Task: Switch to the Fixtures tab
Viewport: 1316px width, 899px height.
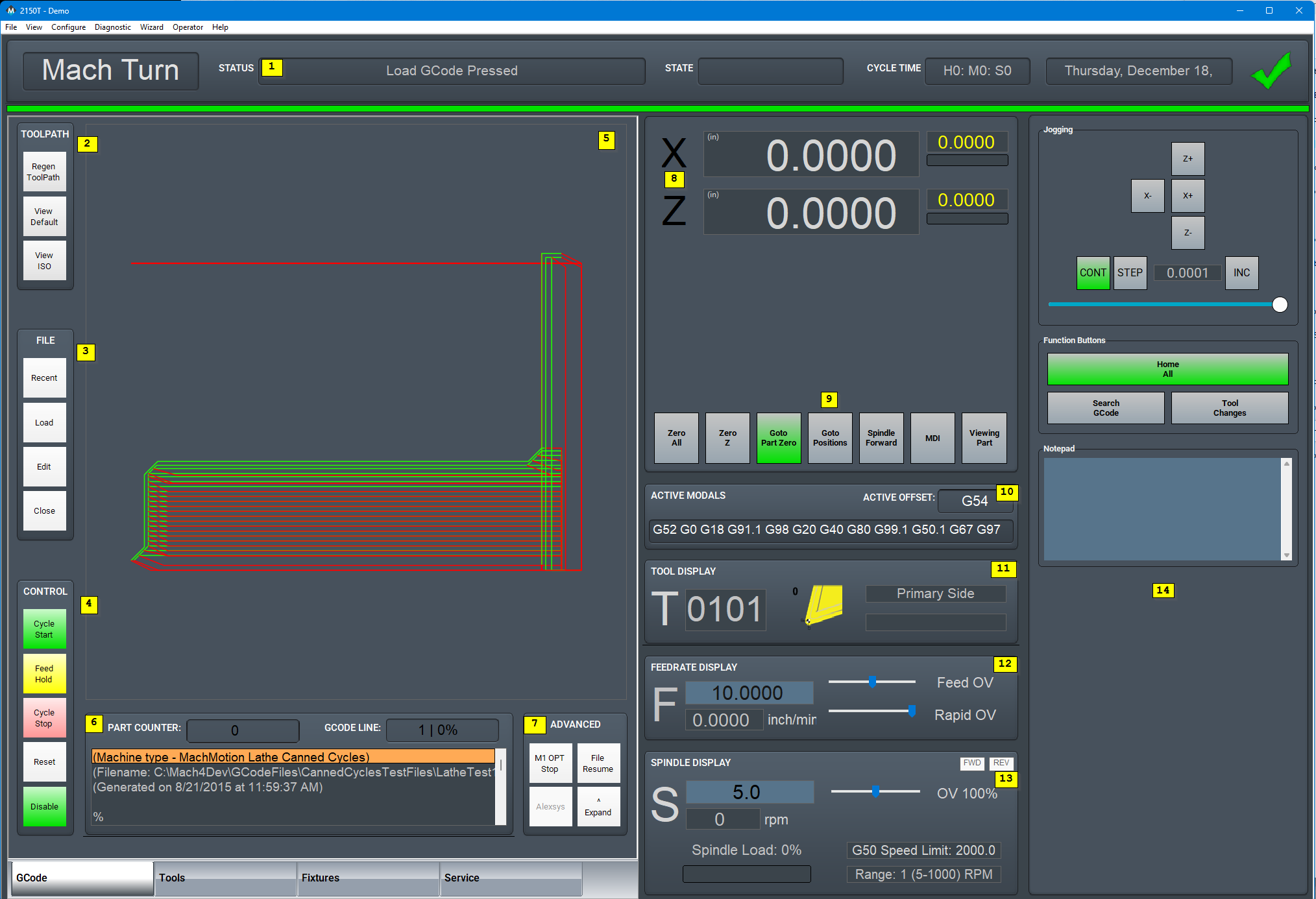Action: click(367, 878)
